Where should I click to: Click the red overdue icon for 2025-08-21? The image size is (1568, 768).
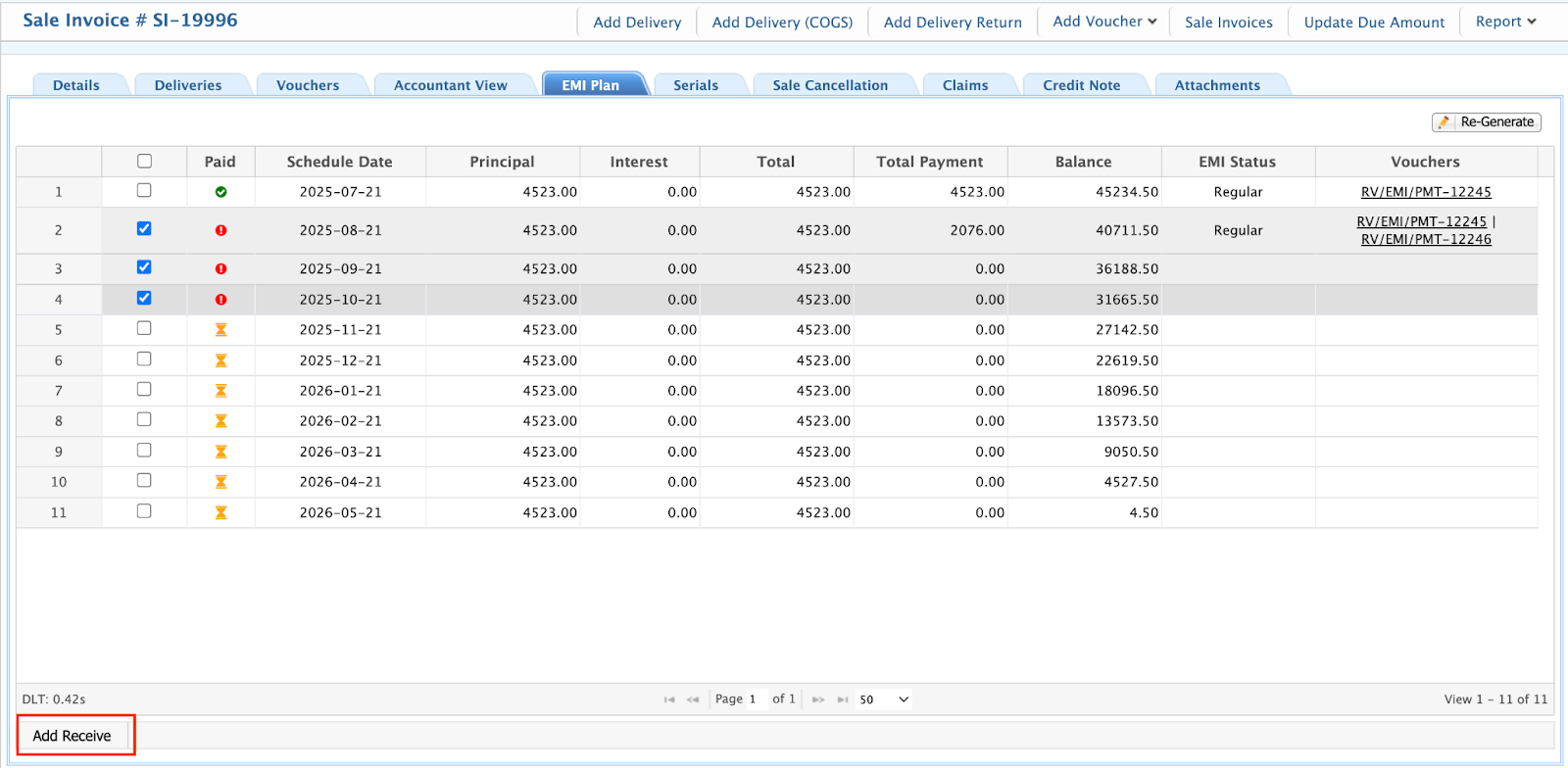[x=220, y=230]
